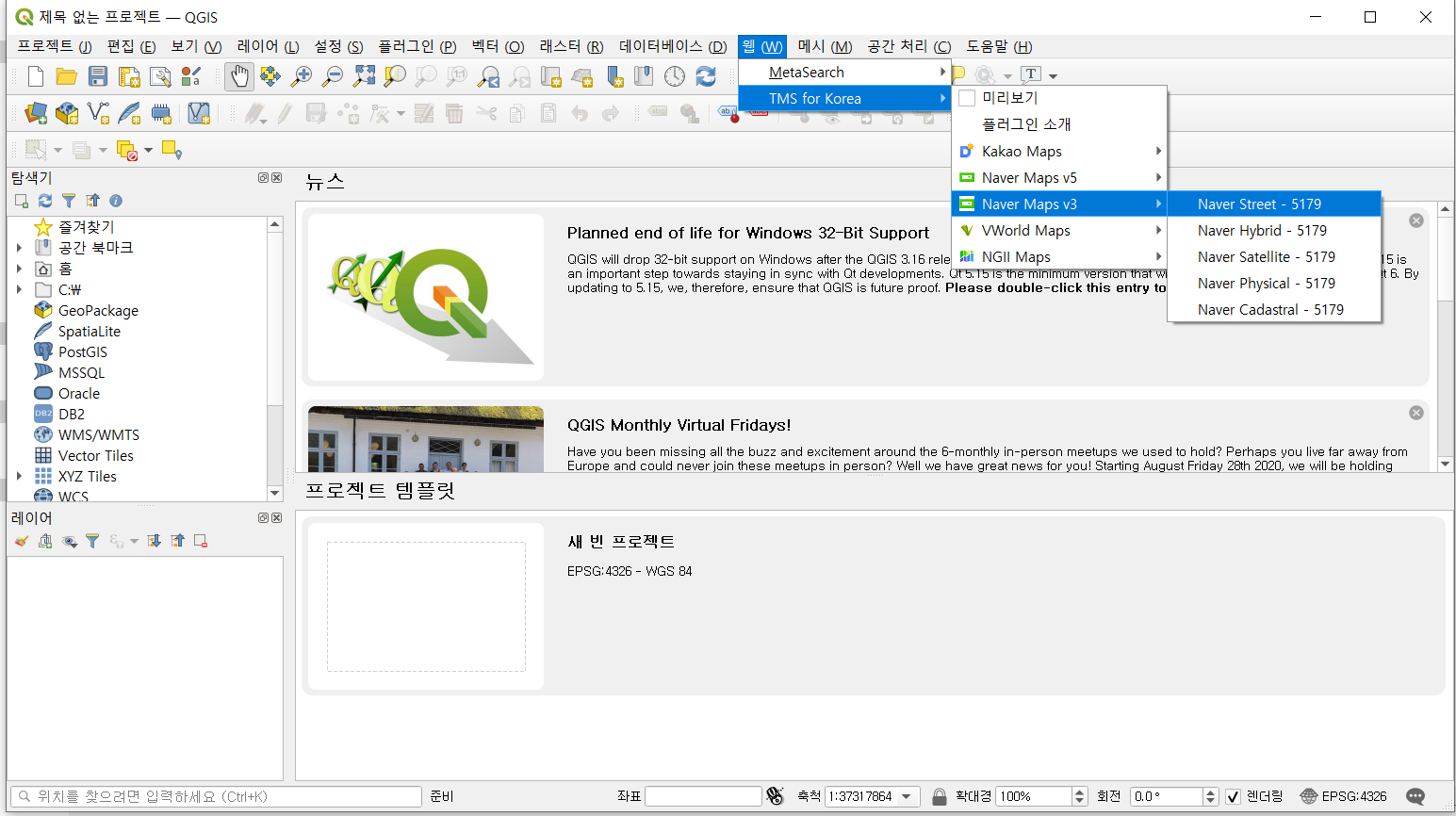Open the Kakao Maps submenu

tap(1059, 151)
